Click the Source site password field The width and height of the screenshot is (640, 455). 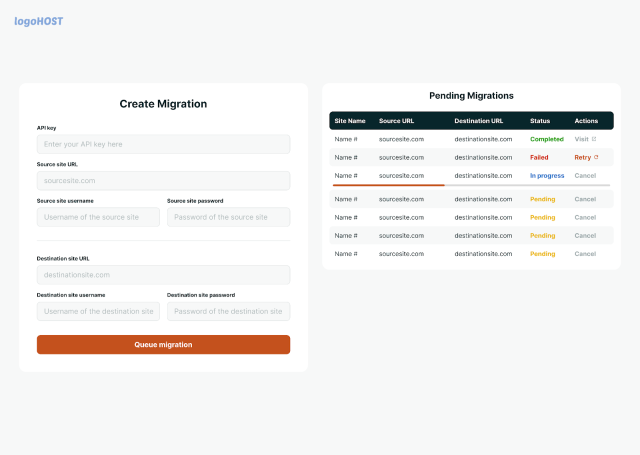pyautogui.click(x=228, y=217)
